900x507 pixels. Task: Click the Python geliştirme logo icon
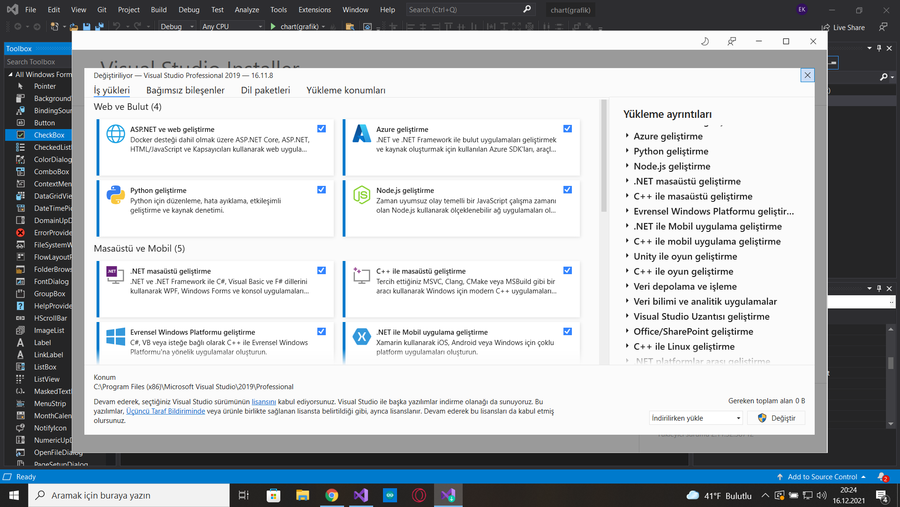tap(114, 195)
